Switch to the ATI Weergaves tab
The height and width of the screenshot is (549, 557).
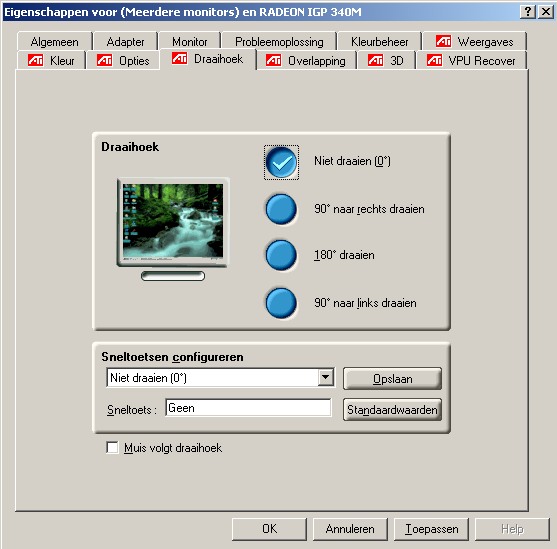[x=474, y=42]
